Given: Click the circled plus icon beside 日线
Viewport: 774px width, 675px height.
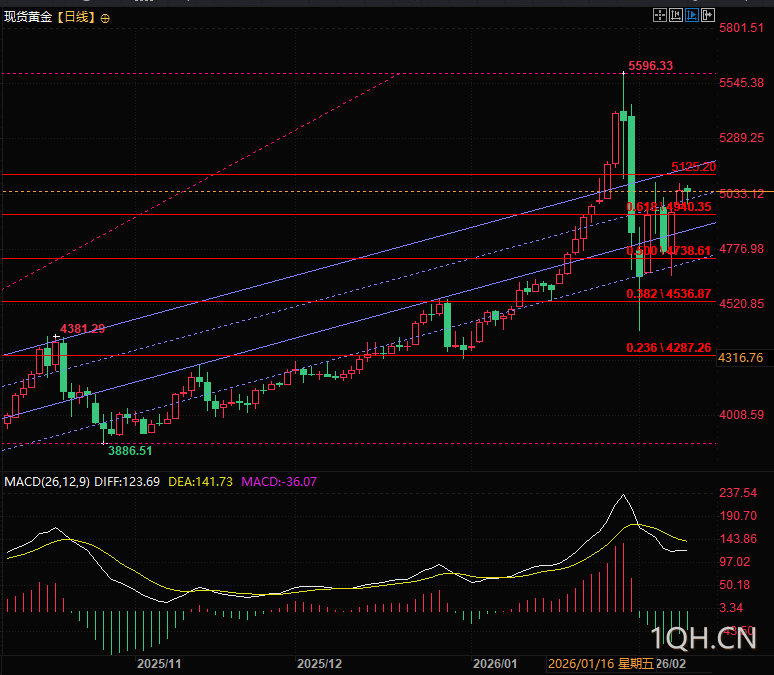Looking at the screenshot, I should [105, 19].
